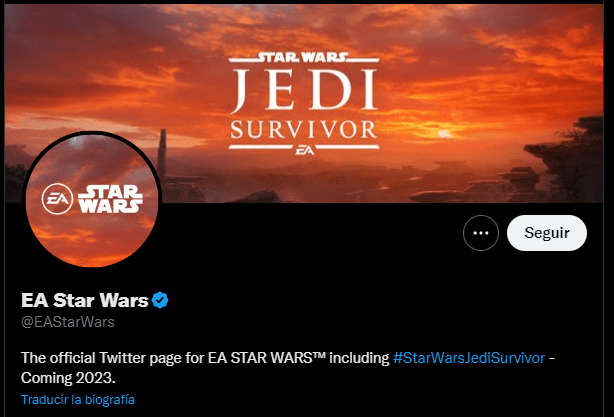Click the small EA logo under Survivor
614x417 pixels.
tap(305, 150)
